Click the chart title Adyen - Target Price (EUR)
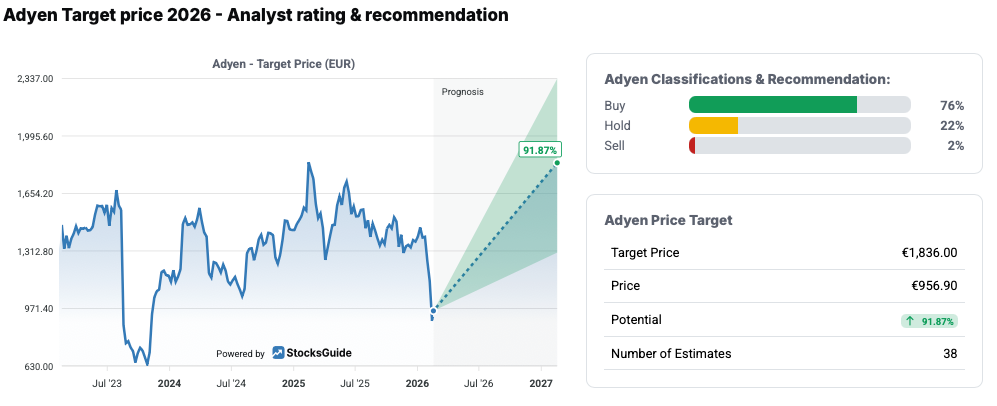This screenshot has width=997, height=406. pyautogui.click(x=283, y=64)
